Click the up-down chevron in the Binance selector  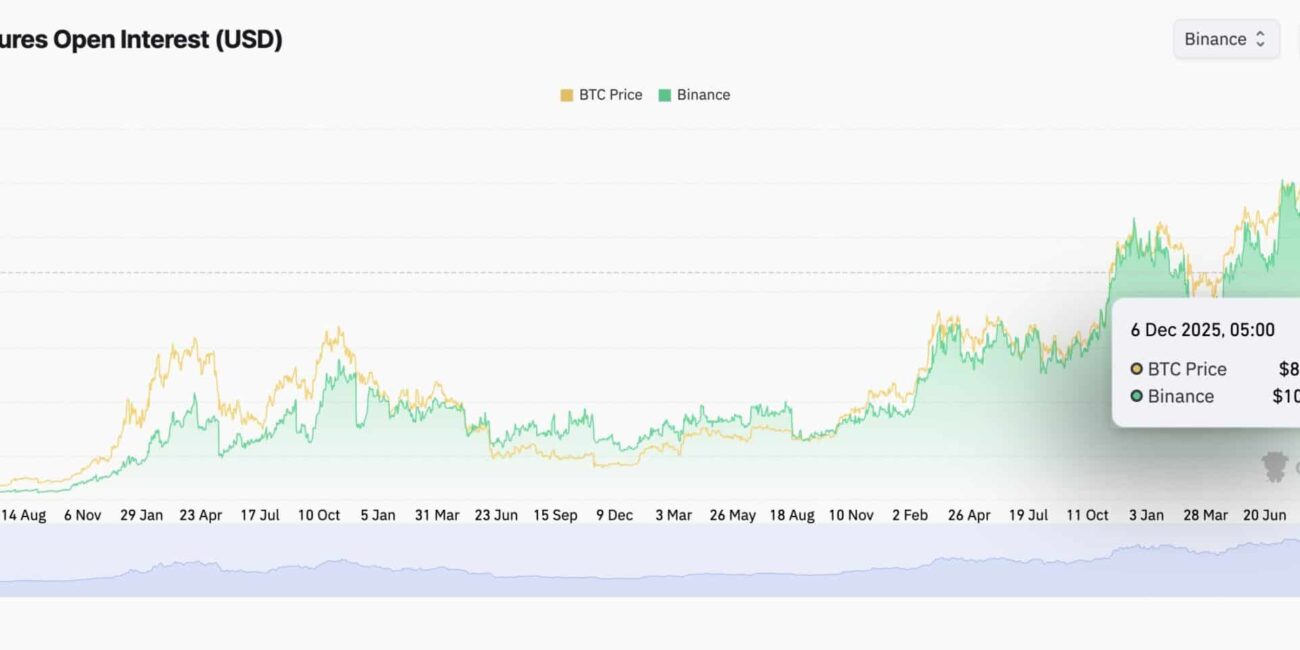coord(1260,39)
